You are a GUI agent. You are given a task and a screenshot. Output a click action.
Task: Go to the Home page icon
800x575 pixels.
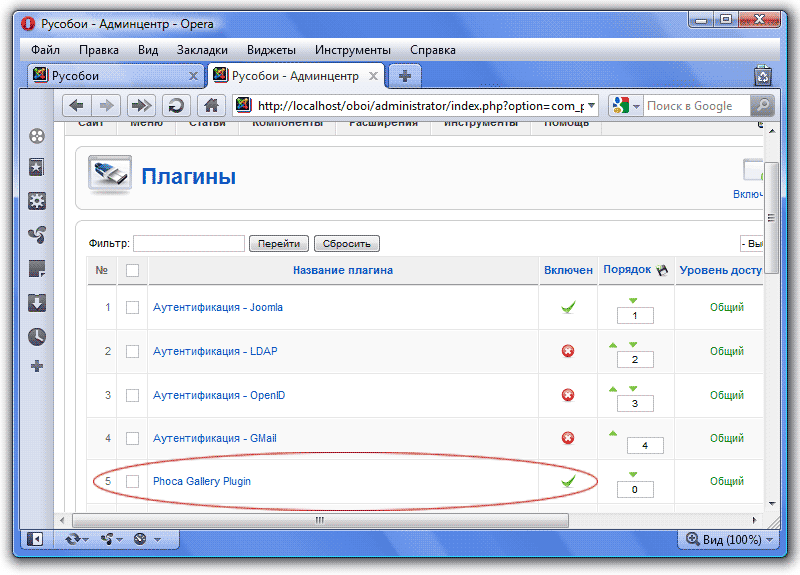point(210,106)
